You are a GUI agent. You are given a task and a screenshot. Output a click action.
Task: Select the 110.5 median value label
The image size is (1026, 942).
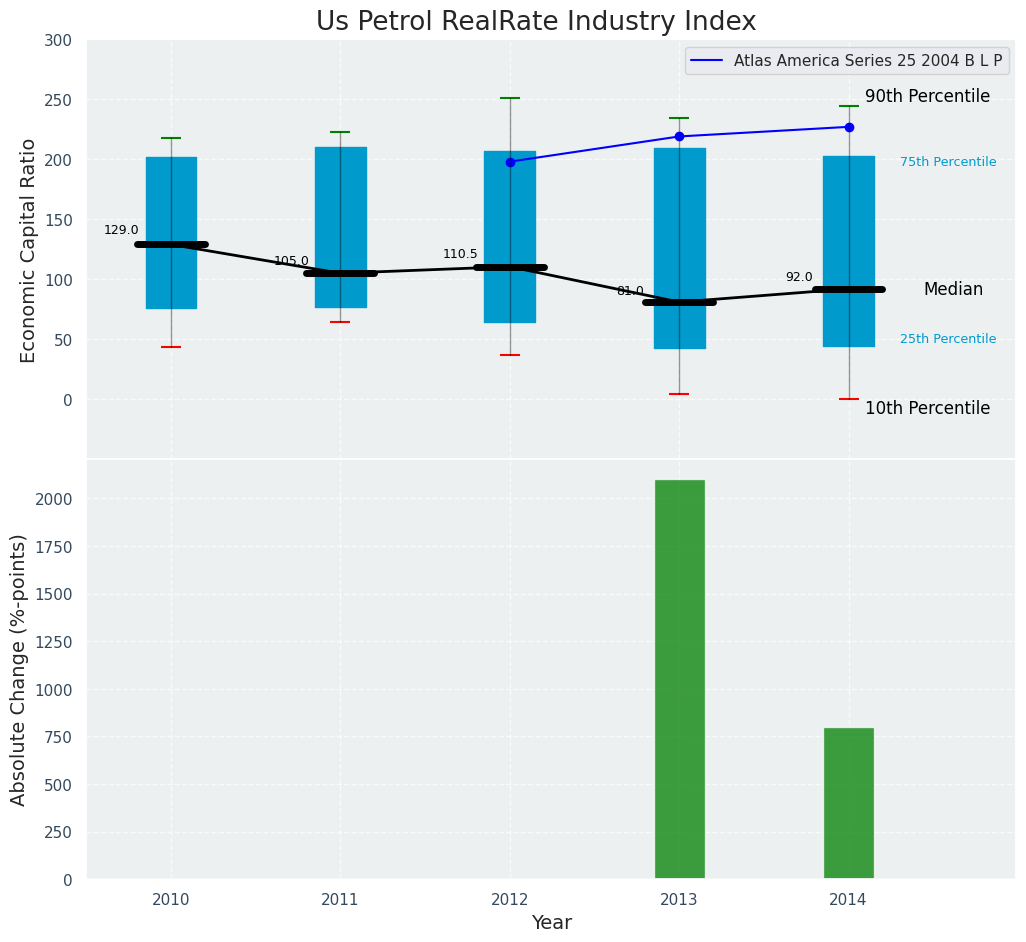pos(460,254)
